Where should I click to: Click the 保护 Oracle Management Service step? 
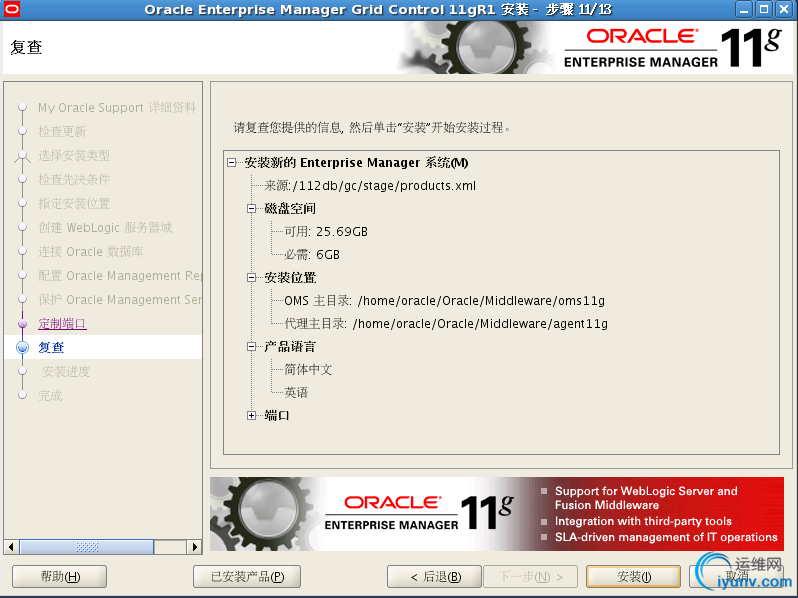point(120,300)
